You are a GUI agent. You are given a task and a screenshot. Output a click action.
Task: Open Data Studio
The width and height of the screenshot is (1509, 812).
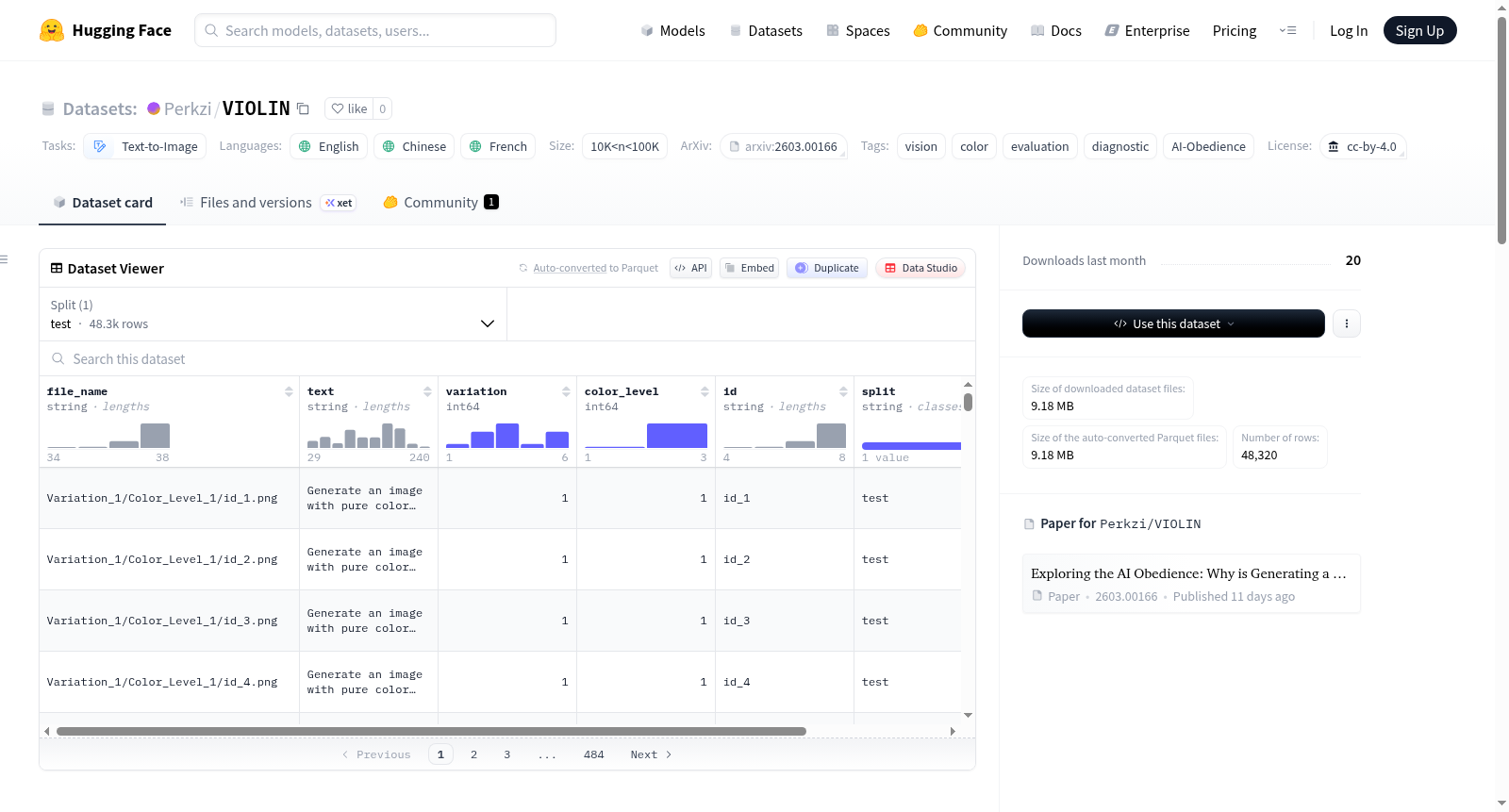point(920,268)
